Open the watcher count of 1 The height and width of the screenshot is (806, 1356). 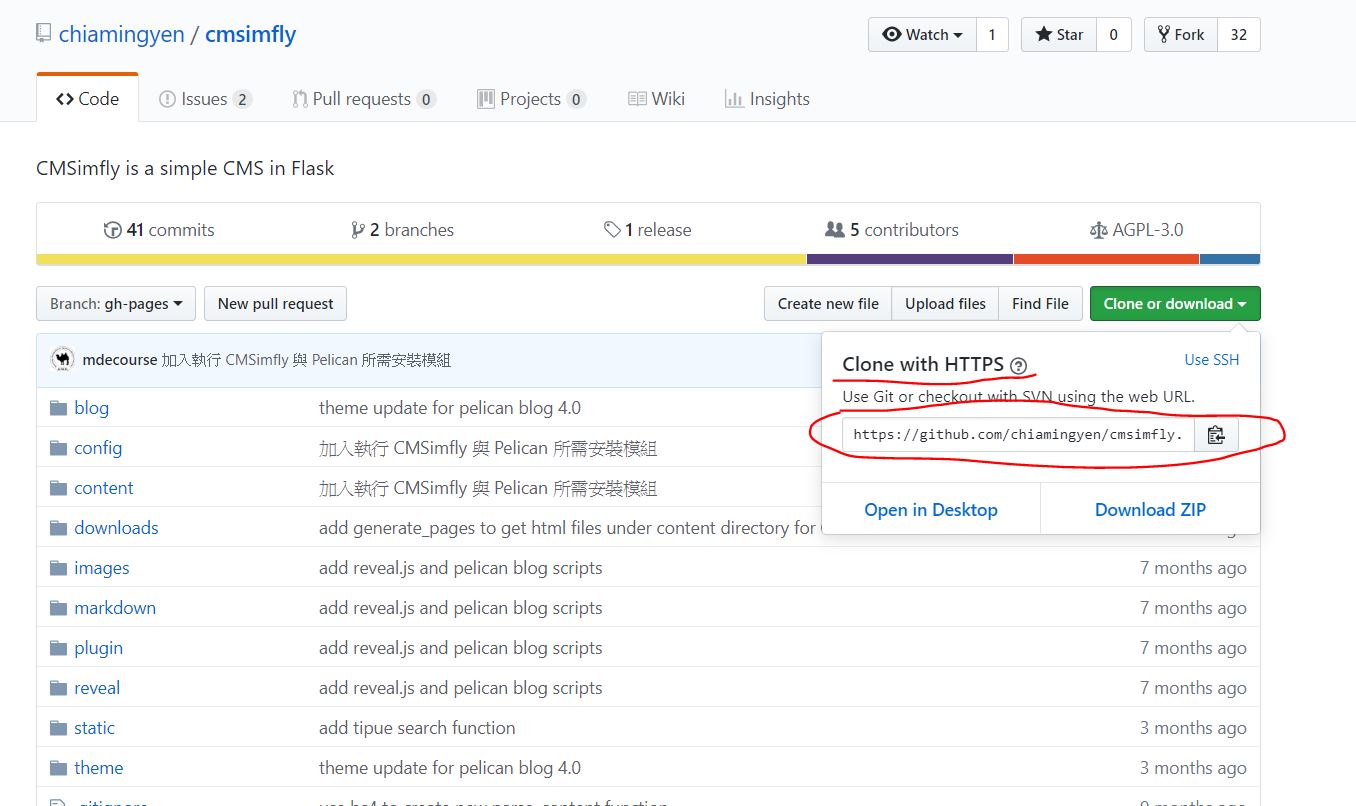pyautogui.click(x=991, y=35)
